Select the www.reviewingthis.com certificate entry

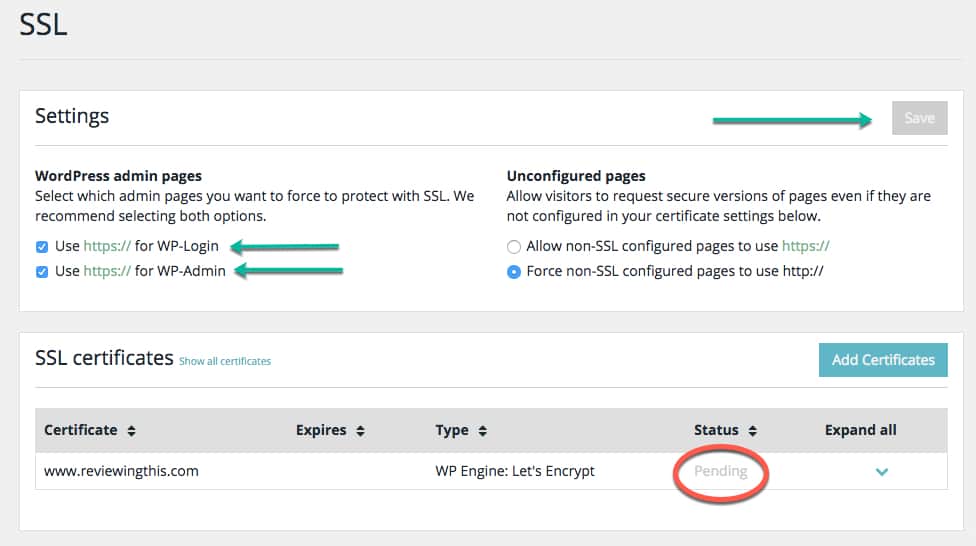pyautogui.click(x=121, y=471)
